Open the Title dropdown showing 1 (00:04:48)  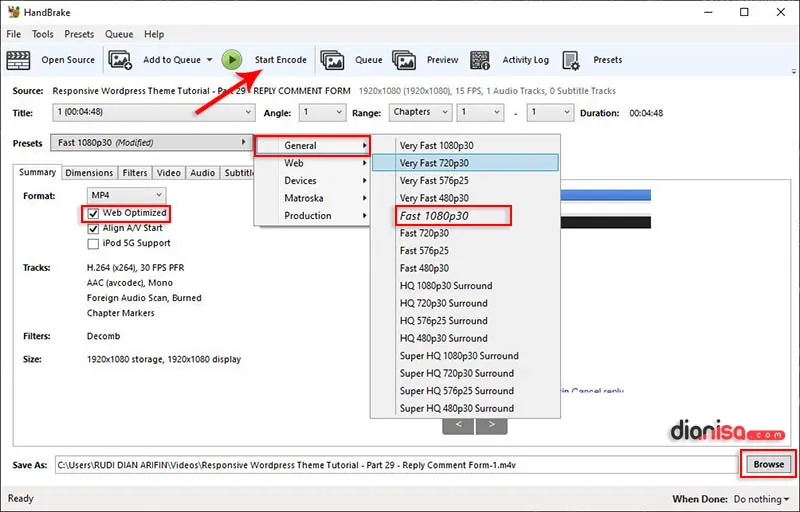click(x=154, y=112)
